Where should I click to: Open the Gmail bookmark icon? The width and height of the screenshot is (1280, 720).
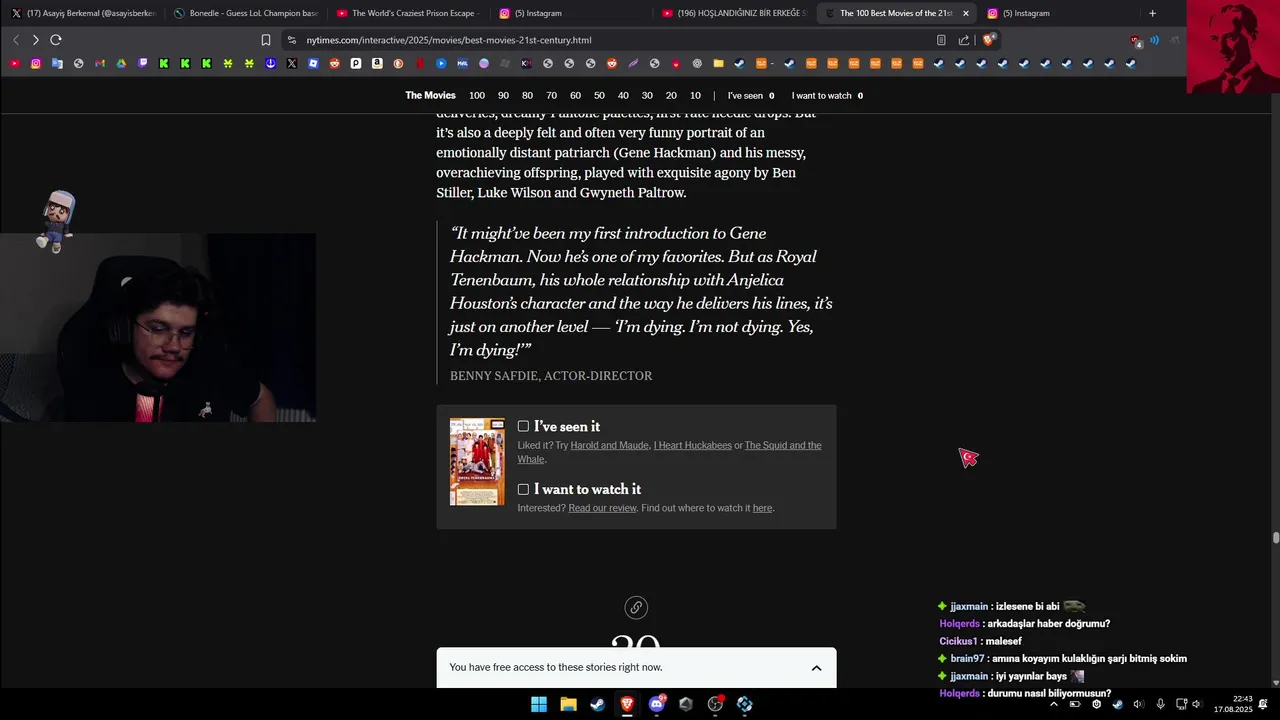100,63
